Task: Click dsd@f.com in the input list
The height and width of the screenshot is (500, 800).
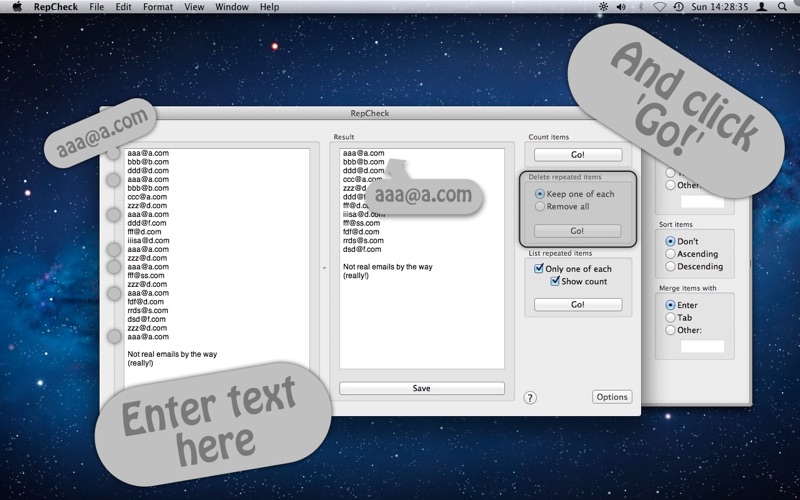Action: [x=146, y=319]
